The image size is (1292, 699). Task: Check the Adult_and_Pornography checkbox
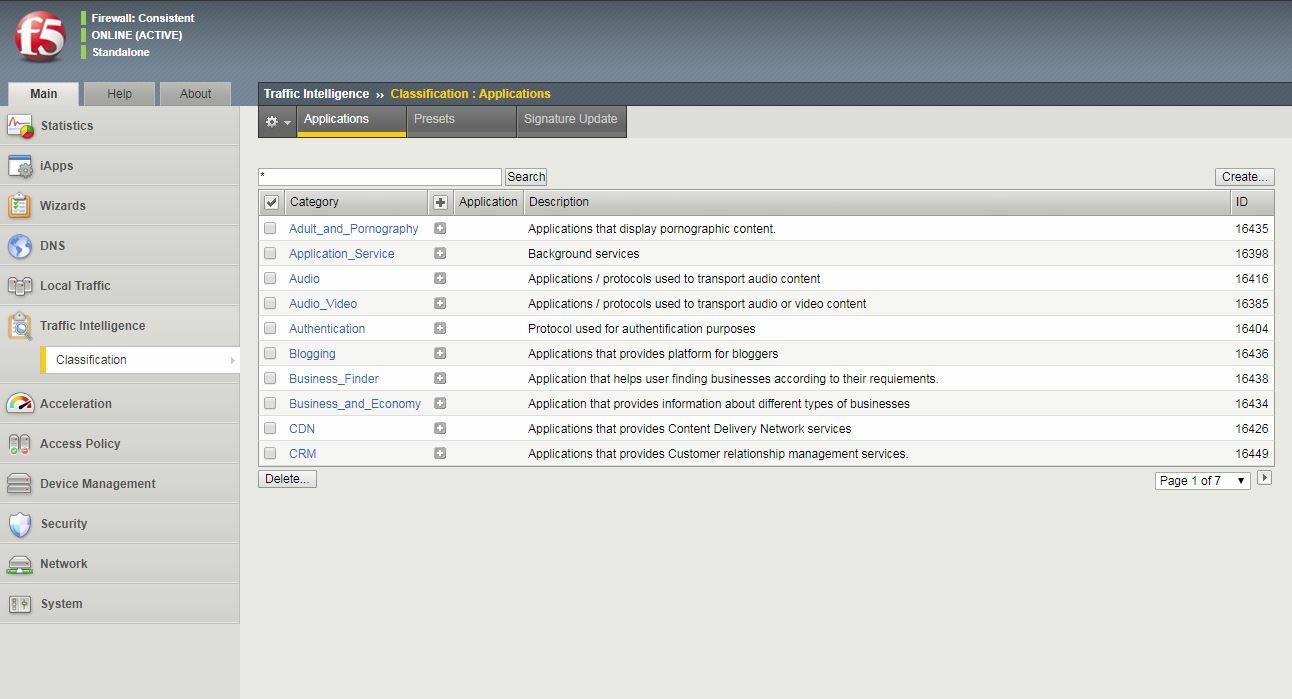point(270,228)
